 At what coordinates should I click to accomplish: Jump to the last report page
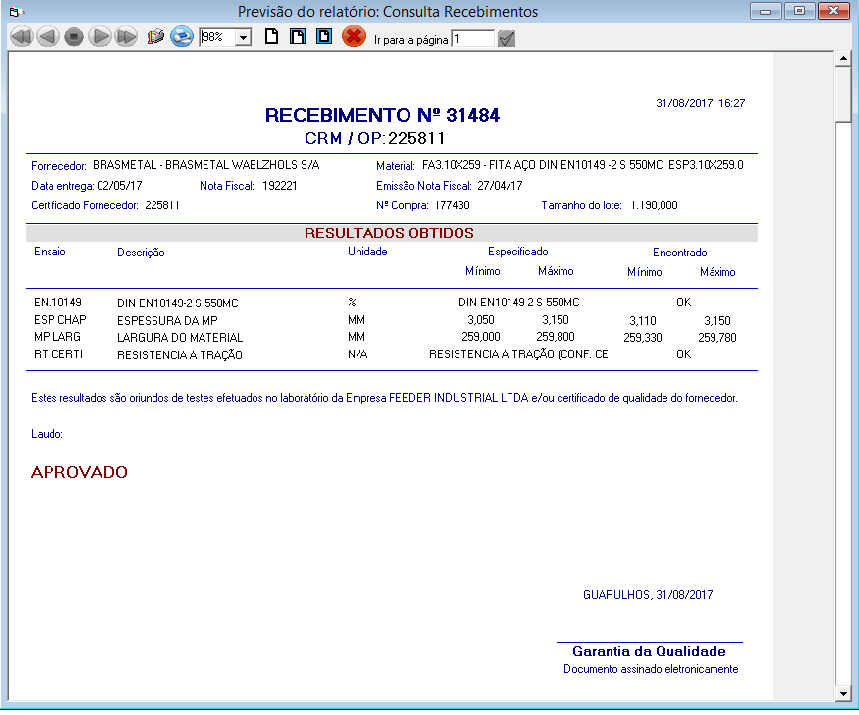pos(127,37)
